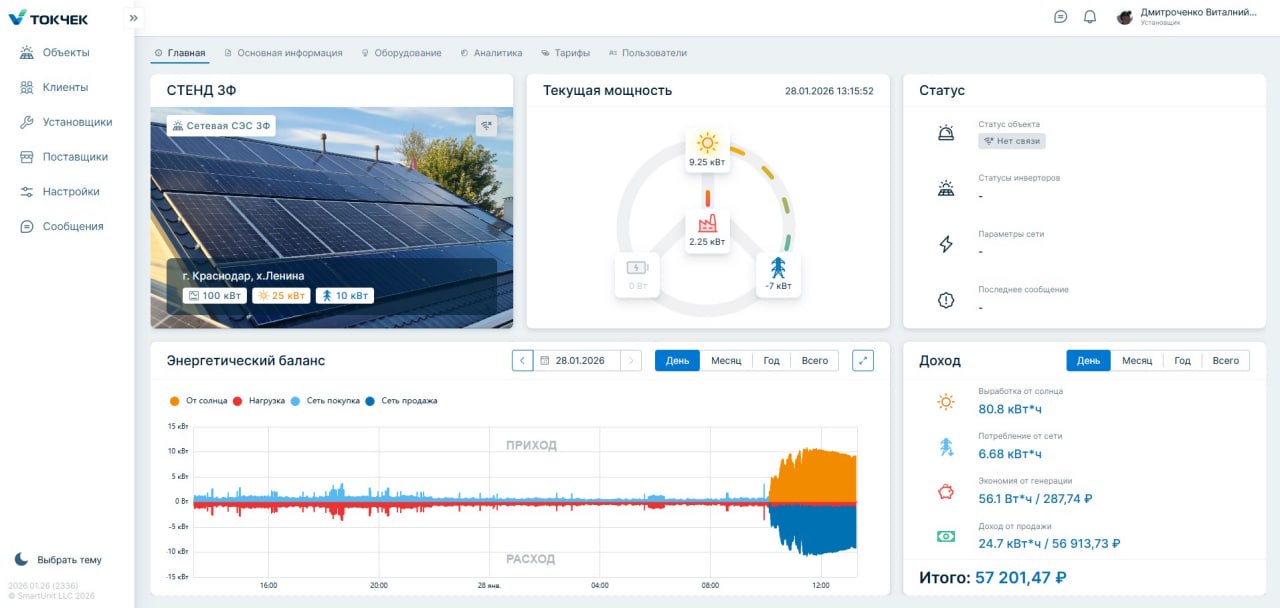Open the date picker showing 28.01.2026

click(576, 360)
